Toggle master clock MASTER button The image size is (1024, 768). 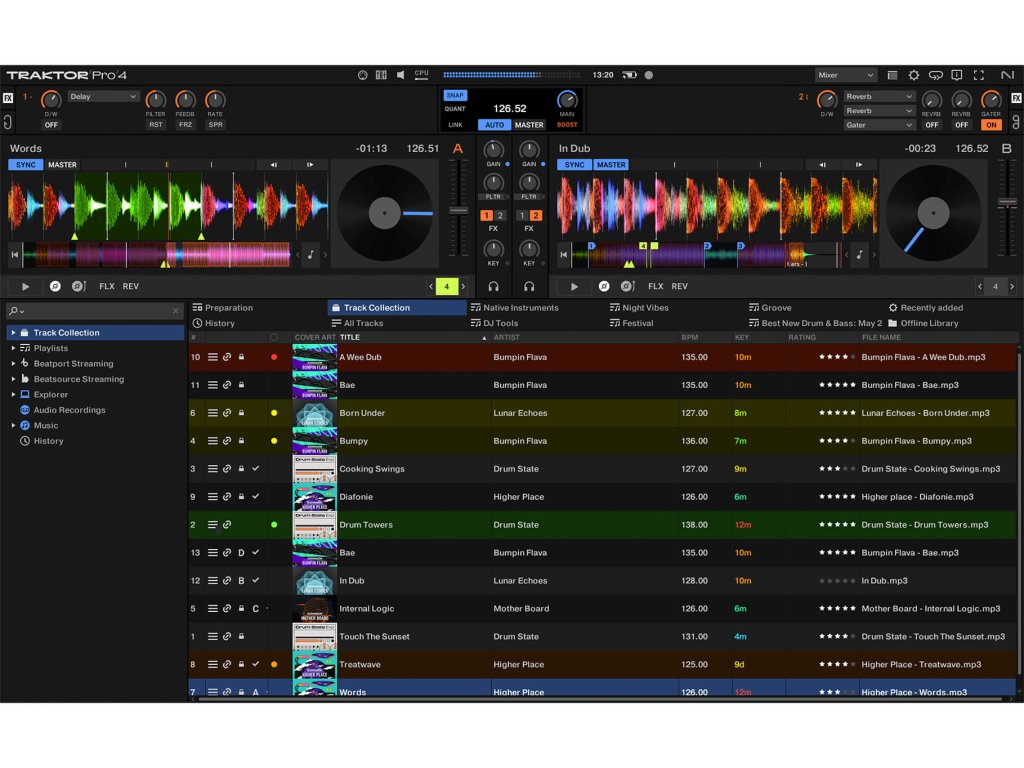[529, 125]
